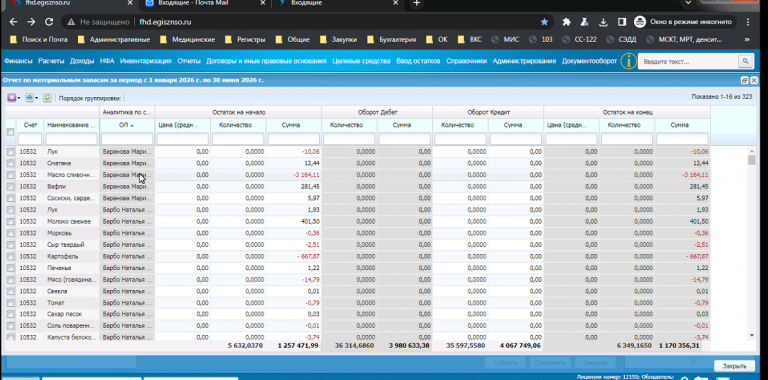
Task: Open the 'МИС' bookmark
Action: [505, 40]
